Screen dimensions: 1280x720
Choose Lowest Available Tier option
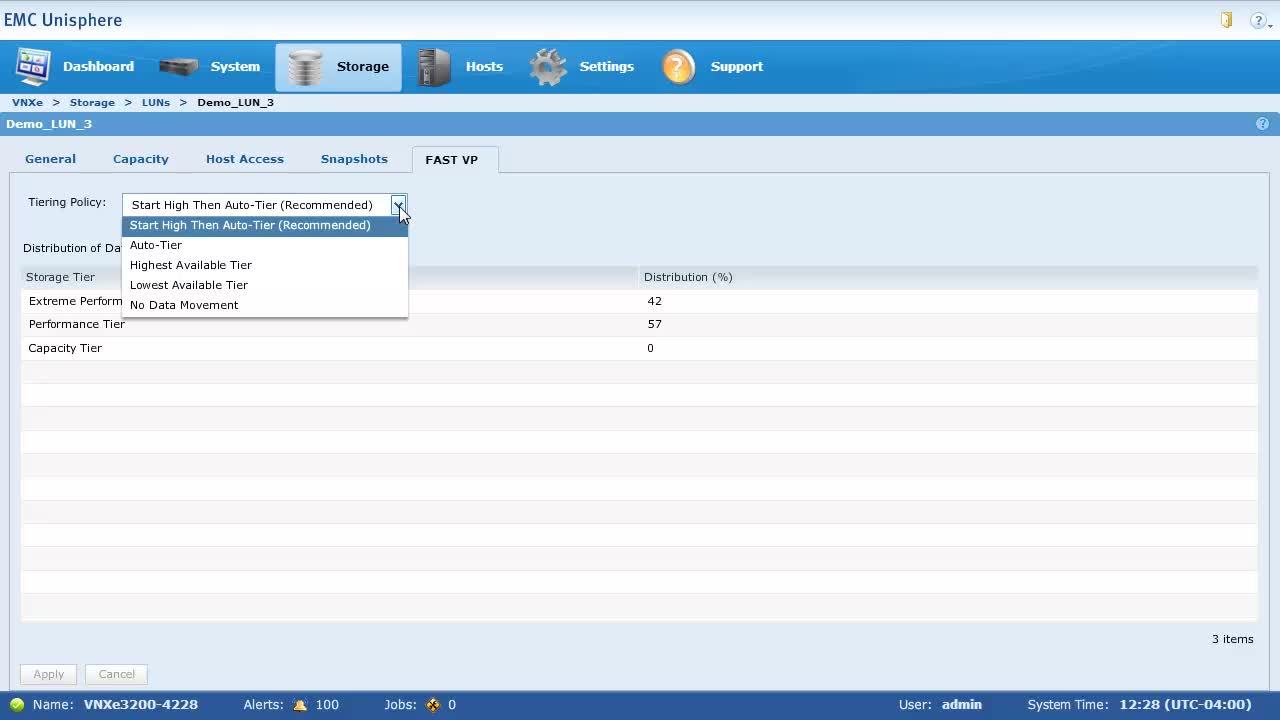(x=265, y=285)
